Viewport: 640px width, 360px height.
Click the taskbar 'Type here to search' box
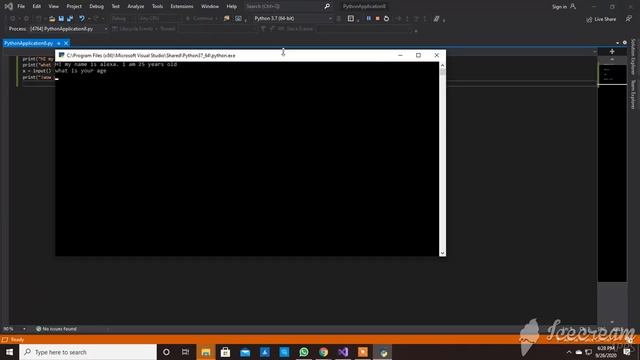click(88, 352)
